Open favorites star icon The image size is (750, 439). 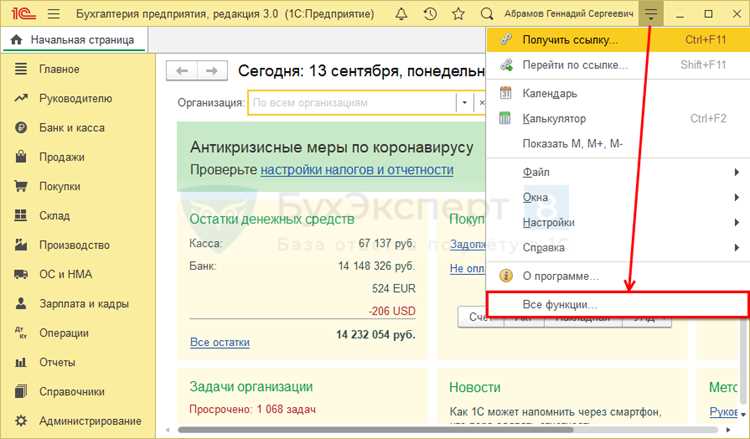pyautogui.click(x=458, y=14)
